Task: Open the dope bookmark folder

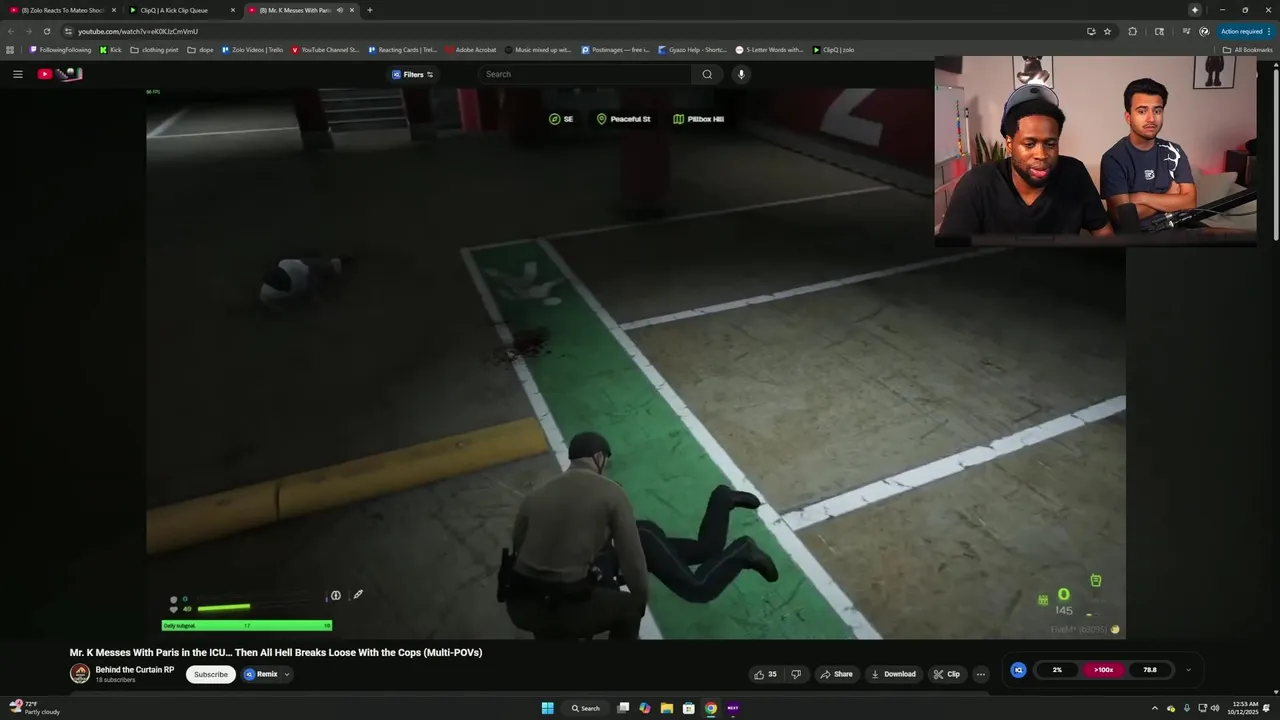Action: click(200, 49)
